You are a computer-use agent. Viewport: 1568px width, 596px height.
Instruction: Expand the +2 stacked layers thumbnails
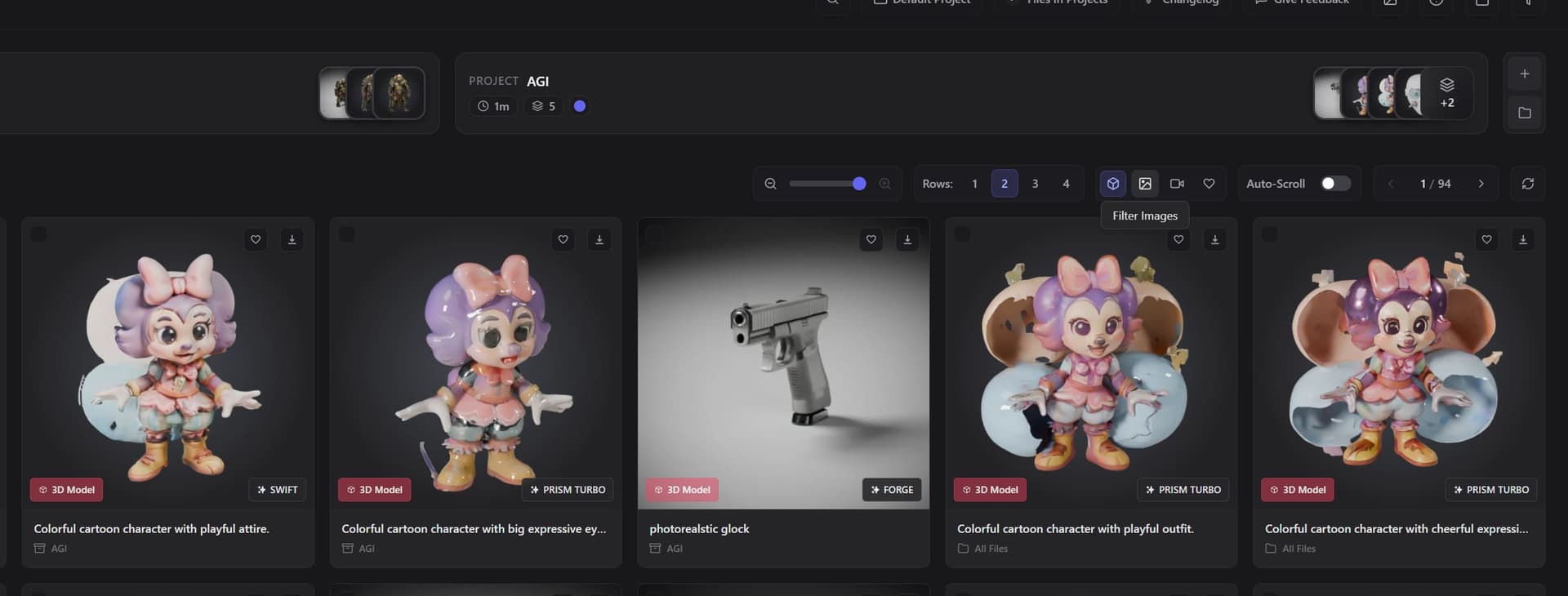[x=1446, y=93]
